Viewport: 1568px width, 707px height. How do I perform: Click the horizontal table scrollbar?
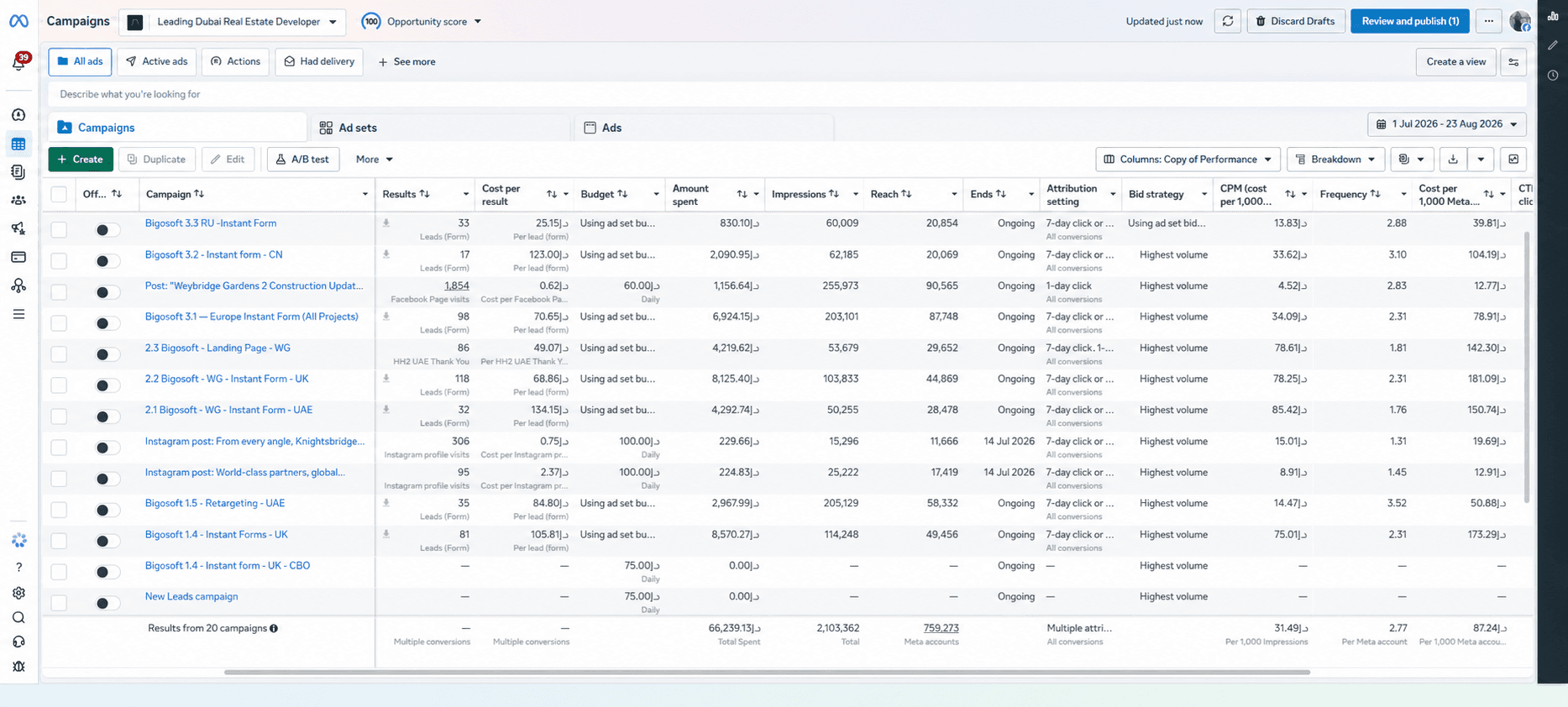coord(767,673)
